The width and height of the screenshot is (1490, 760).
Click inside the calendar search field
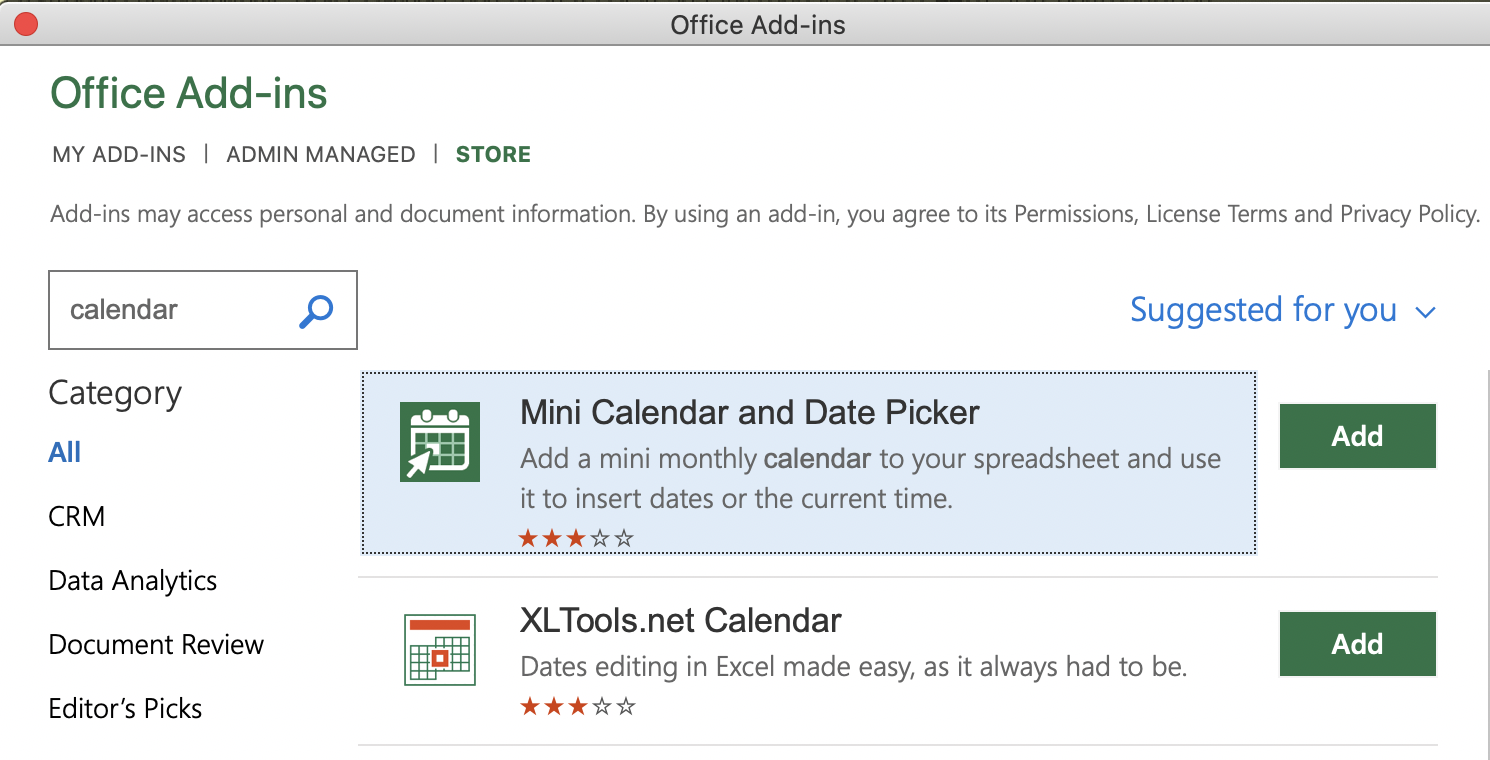175,310
